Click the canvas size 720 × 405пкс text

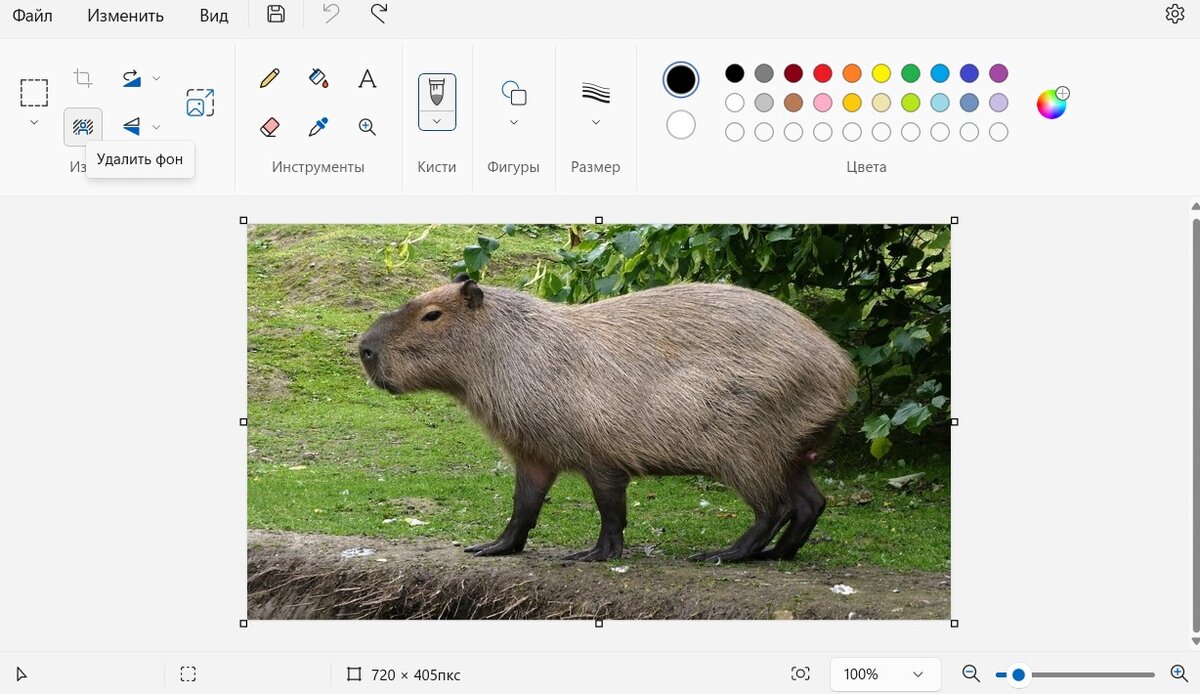click(415, 675)
